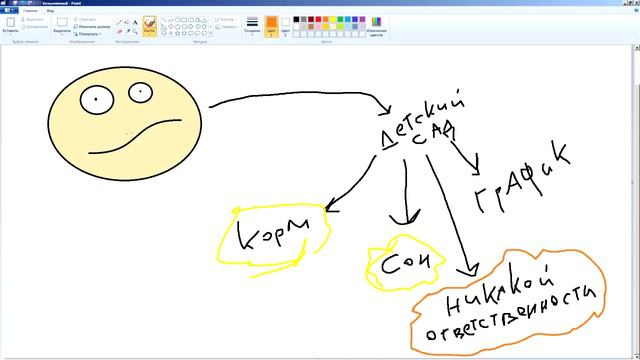The image size is (640, 360).
Task: Activate the Цвет 2 background color
Action: click(285, 26)
